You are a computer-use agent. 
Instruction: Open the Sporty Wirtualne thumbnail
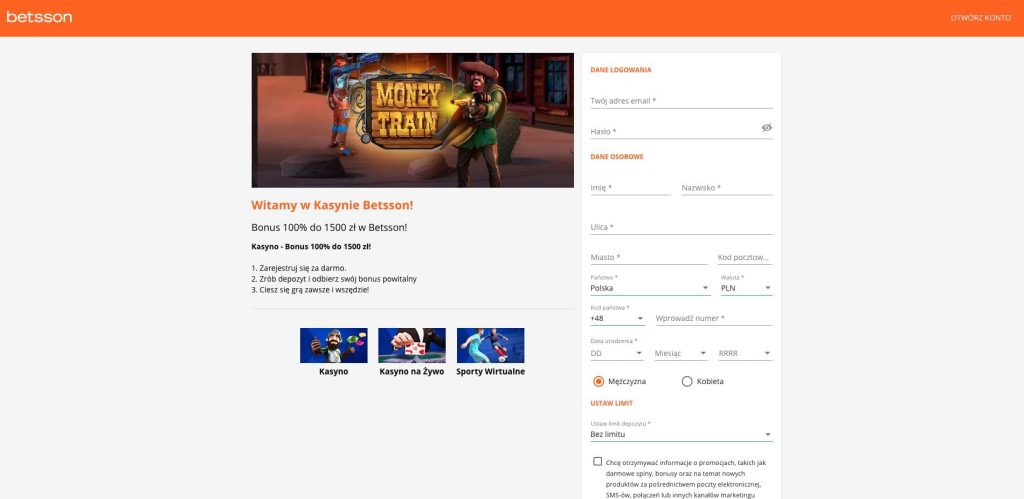click(490, 345)
